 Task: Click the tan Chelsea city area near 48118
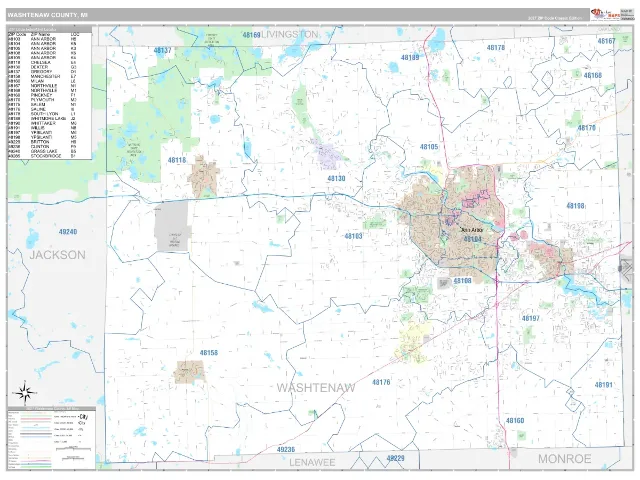pyautogui.click(x=203, y=177)
